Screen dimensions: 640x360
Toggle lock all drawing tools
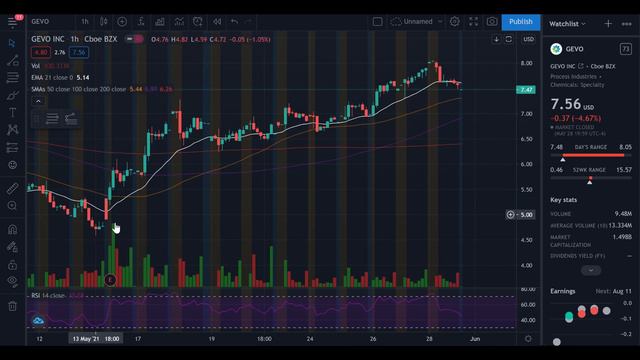tap(12, 264)
